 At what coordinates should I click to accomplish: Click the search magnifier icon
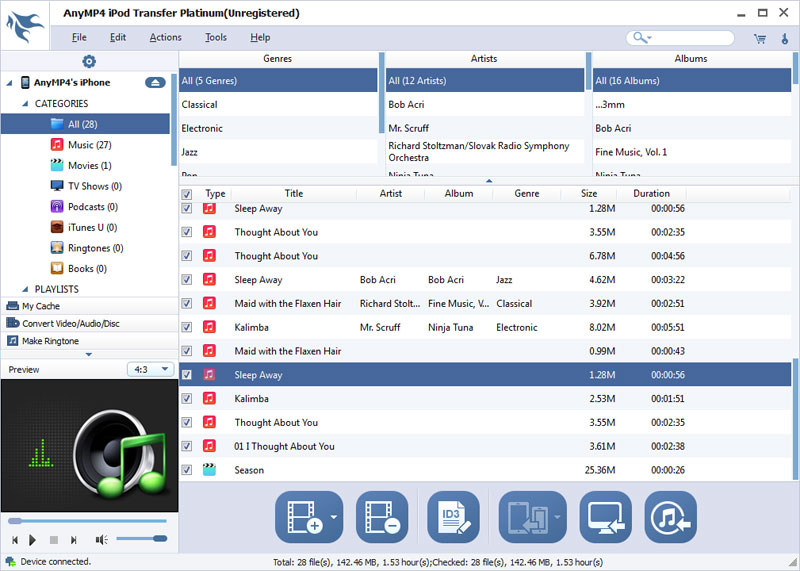[639, 37]
